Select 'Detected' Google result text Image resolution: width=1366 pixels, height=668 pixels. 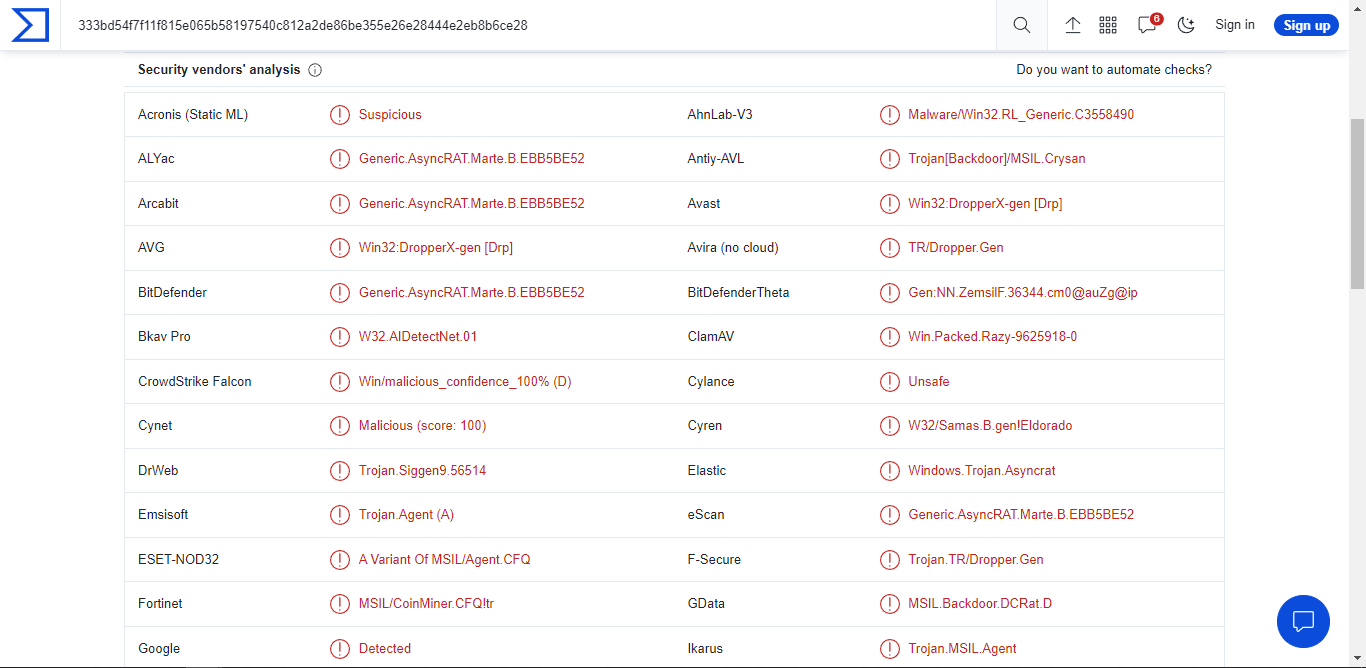[385, 649]
